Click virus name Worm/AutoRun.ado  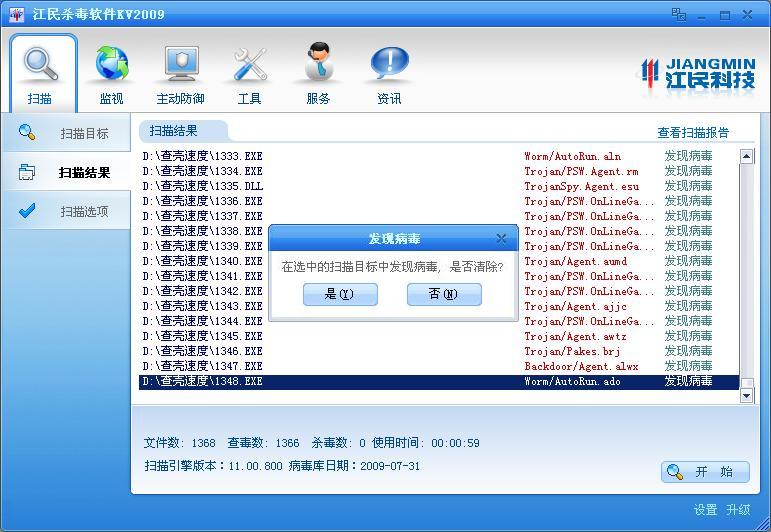[x=572, y=382]
